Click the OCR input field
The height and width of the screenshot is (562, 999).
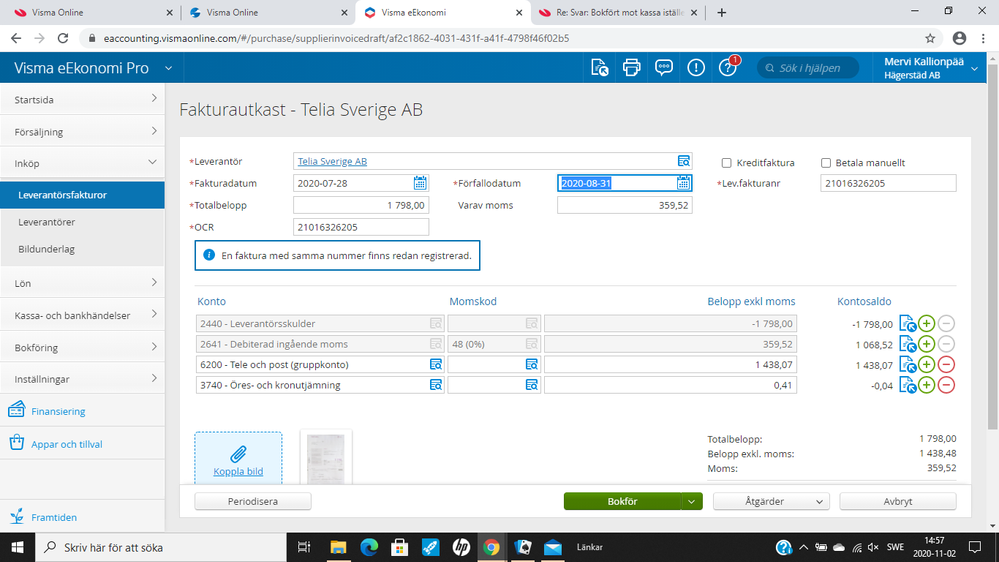361,227
